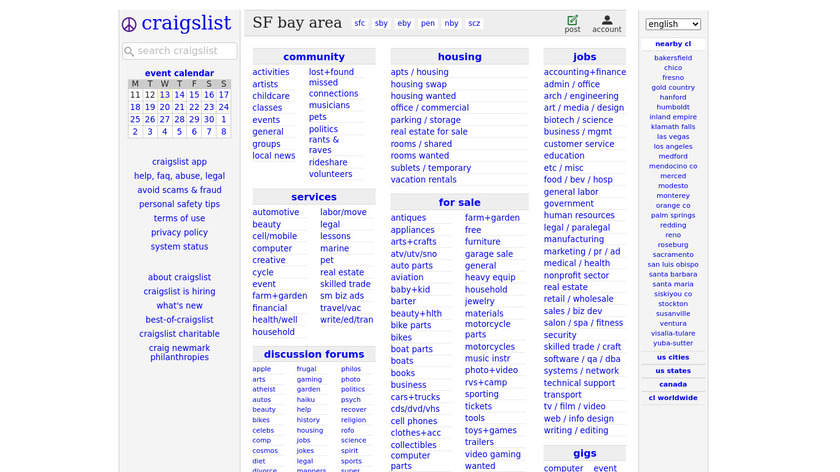
Task: Expand the canada section
Action: (673, 384)
